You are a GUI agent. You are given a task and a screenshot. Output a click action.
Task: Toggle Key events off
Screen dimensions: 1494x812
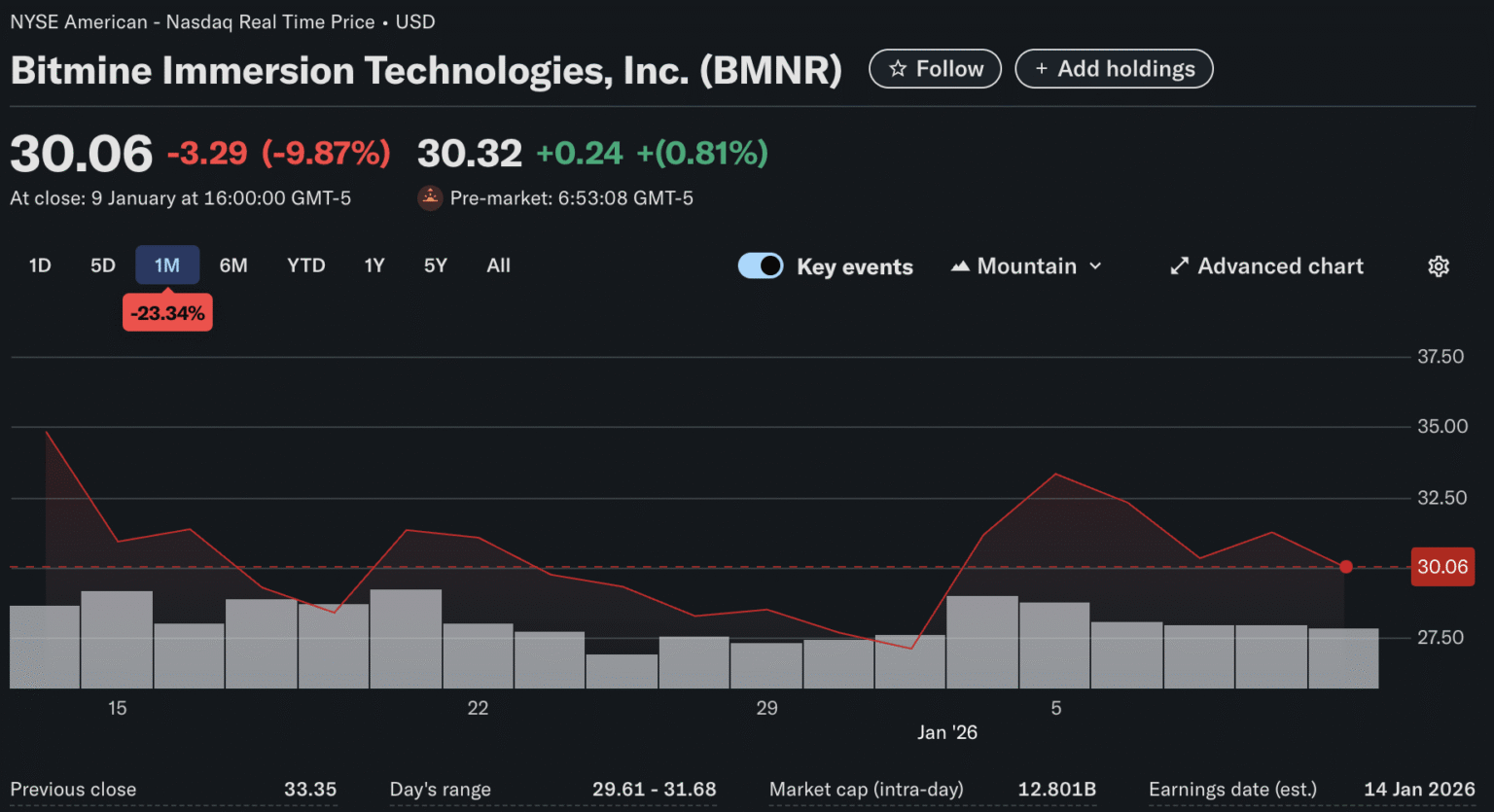click(761, 265)
